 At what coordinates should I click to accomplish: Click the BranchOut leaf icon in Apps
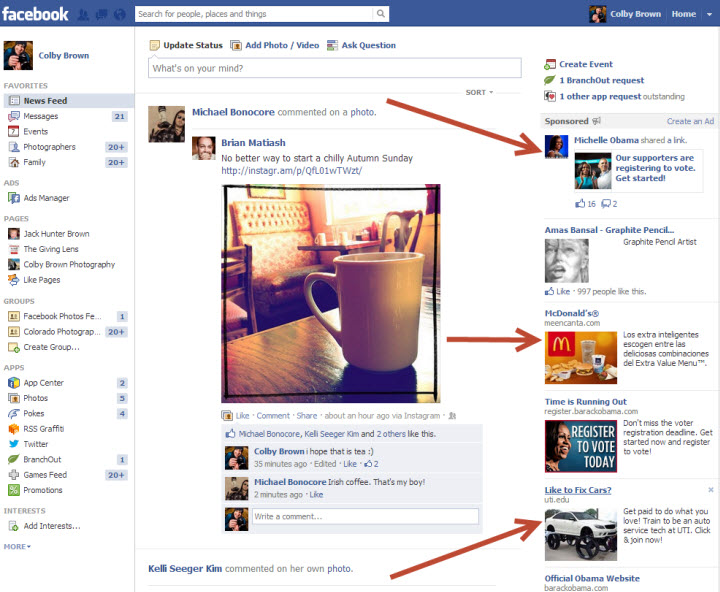tap(14, 459)
